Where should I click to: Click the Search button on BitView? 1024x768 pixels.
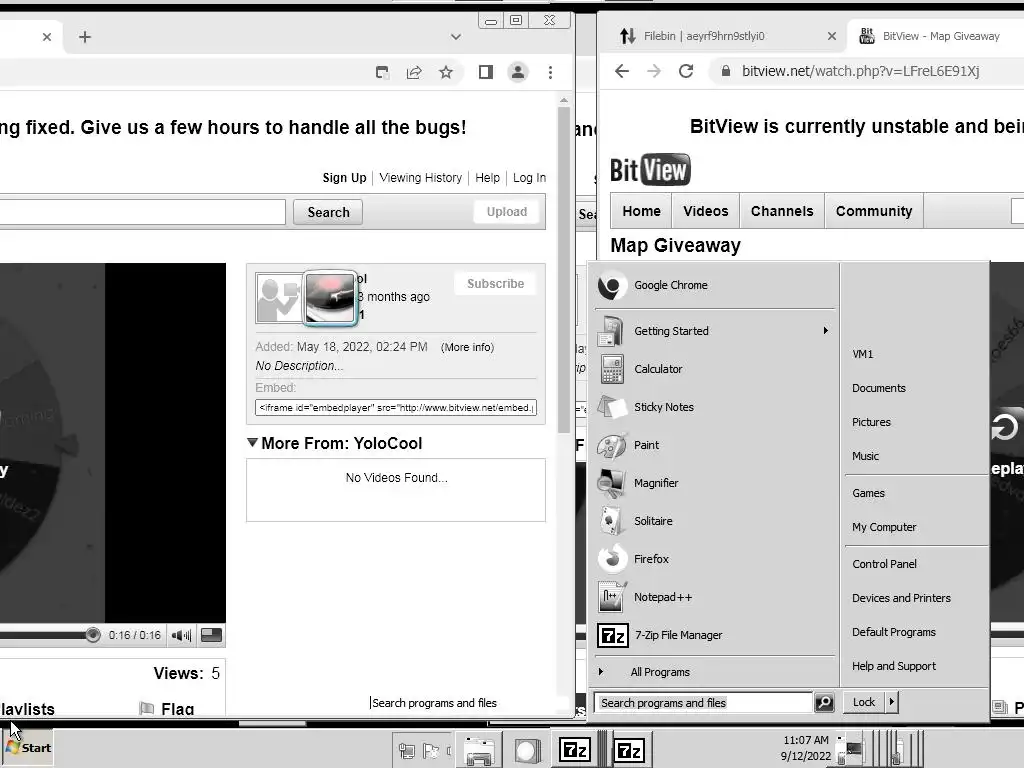(x=328, y=212)
